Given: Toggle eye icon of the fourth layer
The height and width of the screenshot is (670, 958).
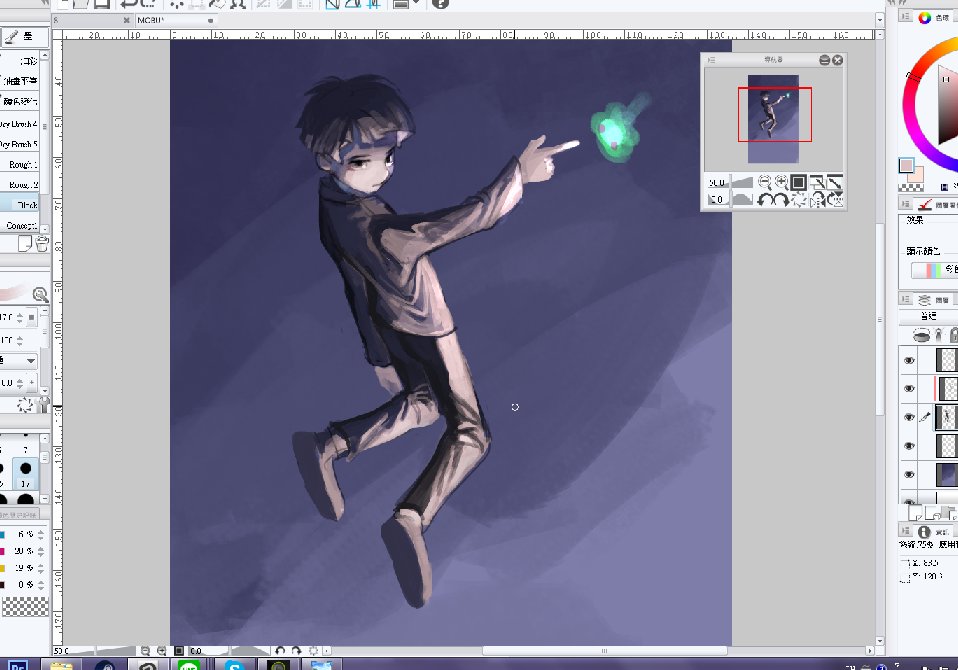Looking at the screenshot, I should tap(909, 446).
